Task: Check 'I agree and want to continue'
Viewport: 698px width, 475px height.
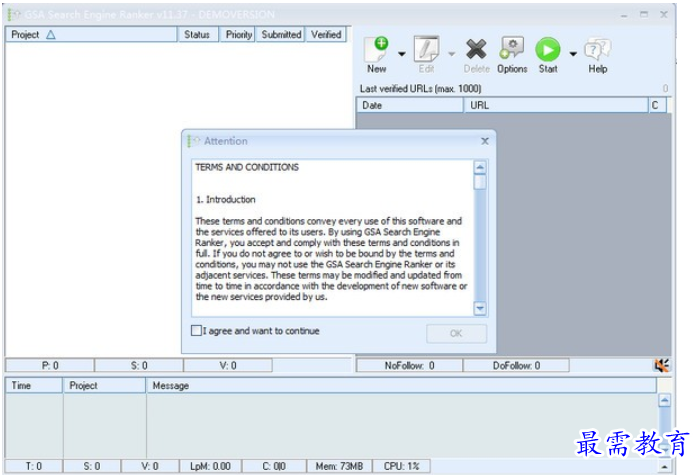Action: click(x=196, y=330)
